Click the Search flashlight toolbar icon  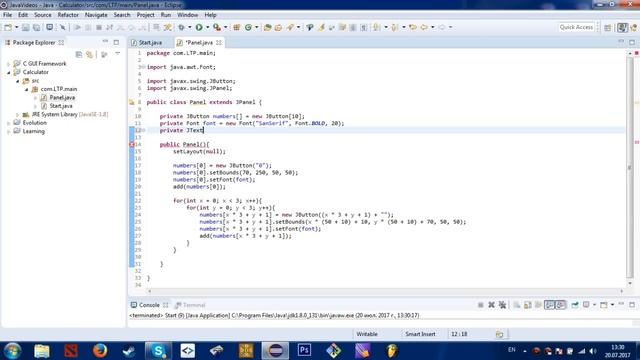point(290,27)
